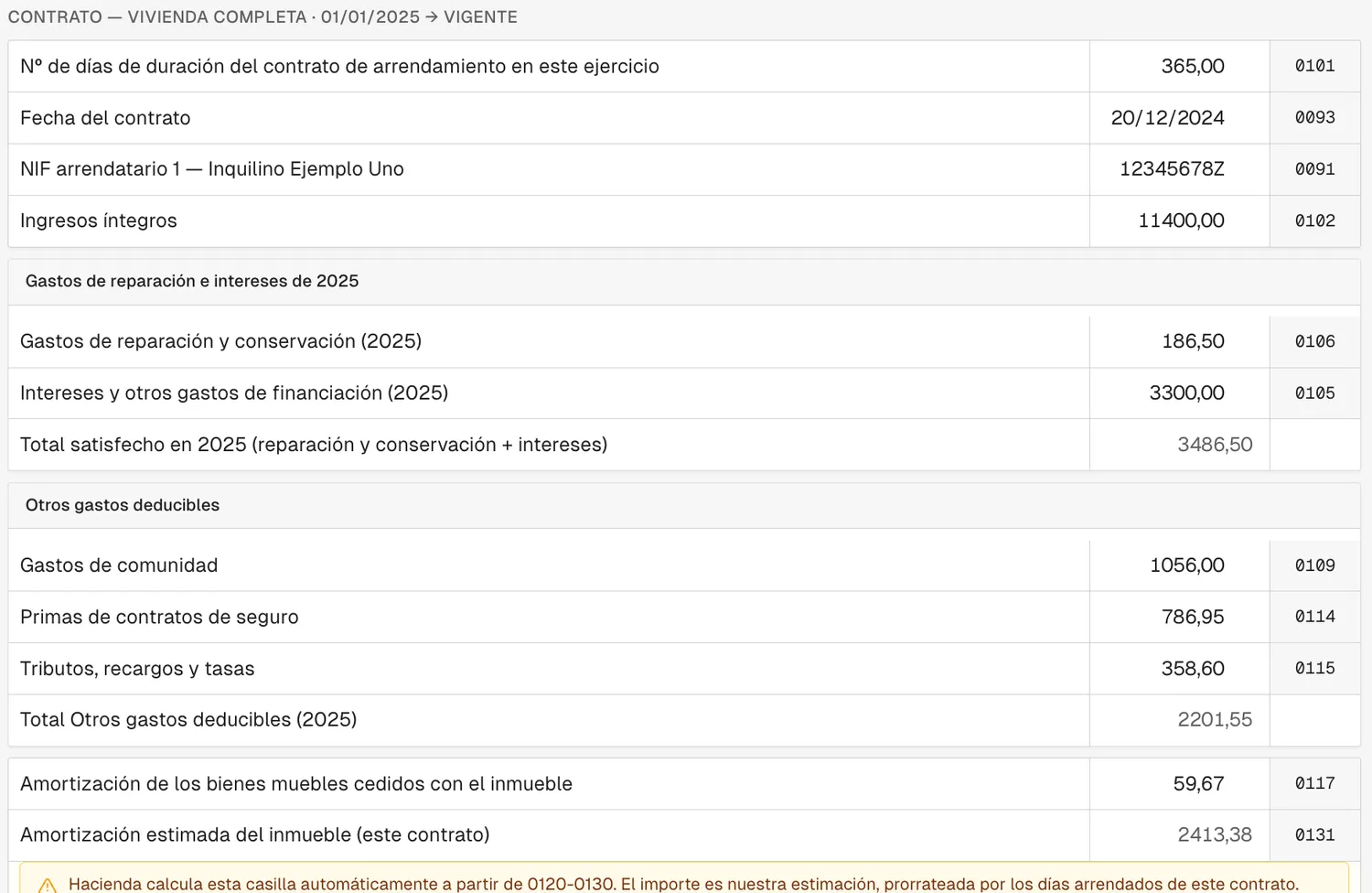Click casilla code 0093
The height and width of the screenshot is (893, 1372).
pos(1315,118)
